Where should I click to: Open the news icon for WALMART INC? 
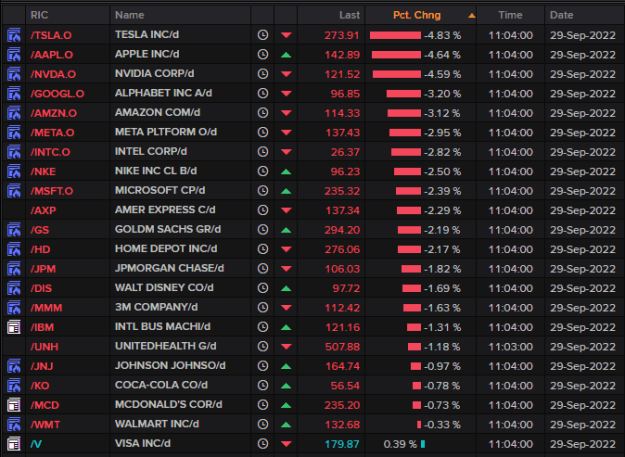(x=14, y=425)
